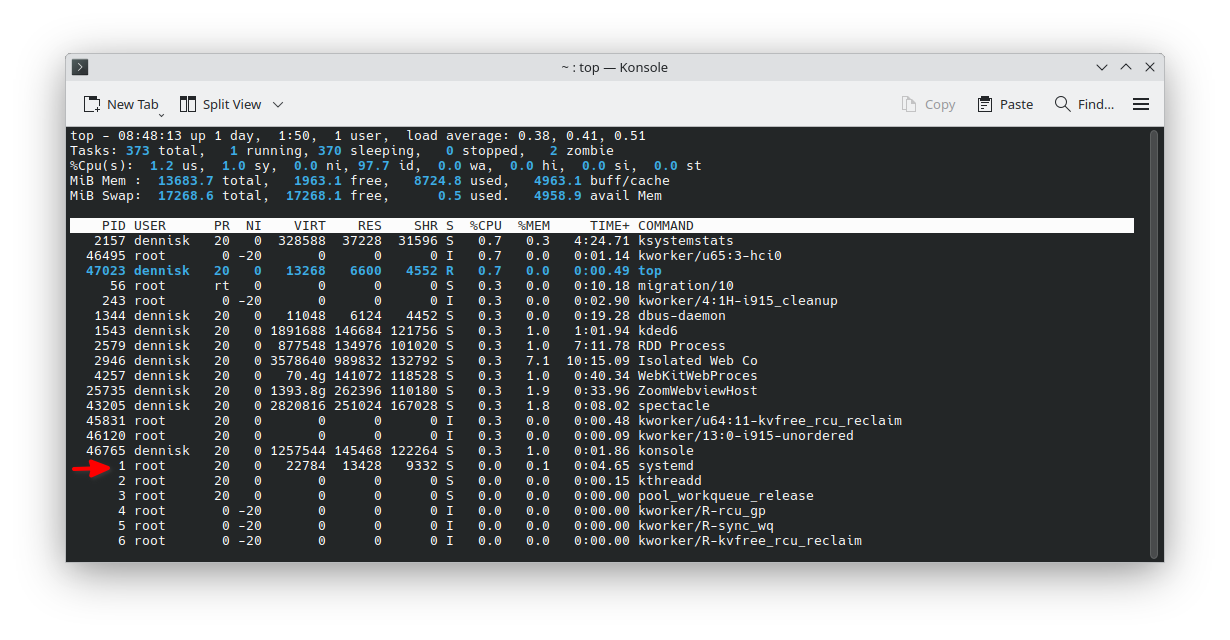This screenshot has width=1230, height=640.
Task: Close the Konsole window
Action: pyautogui.click(x=1149, y=67)
